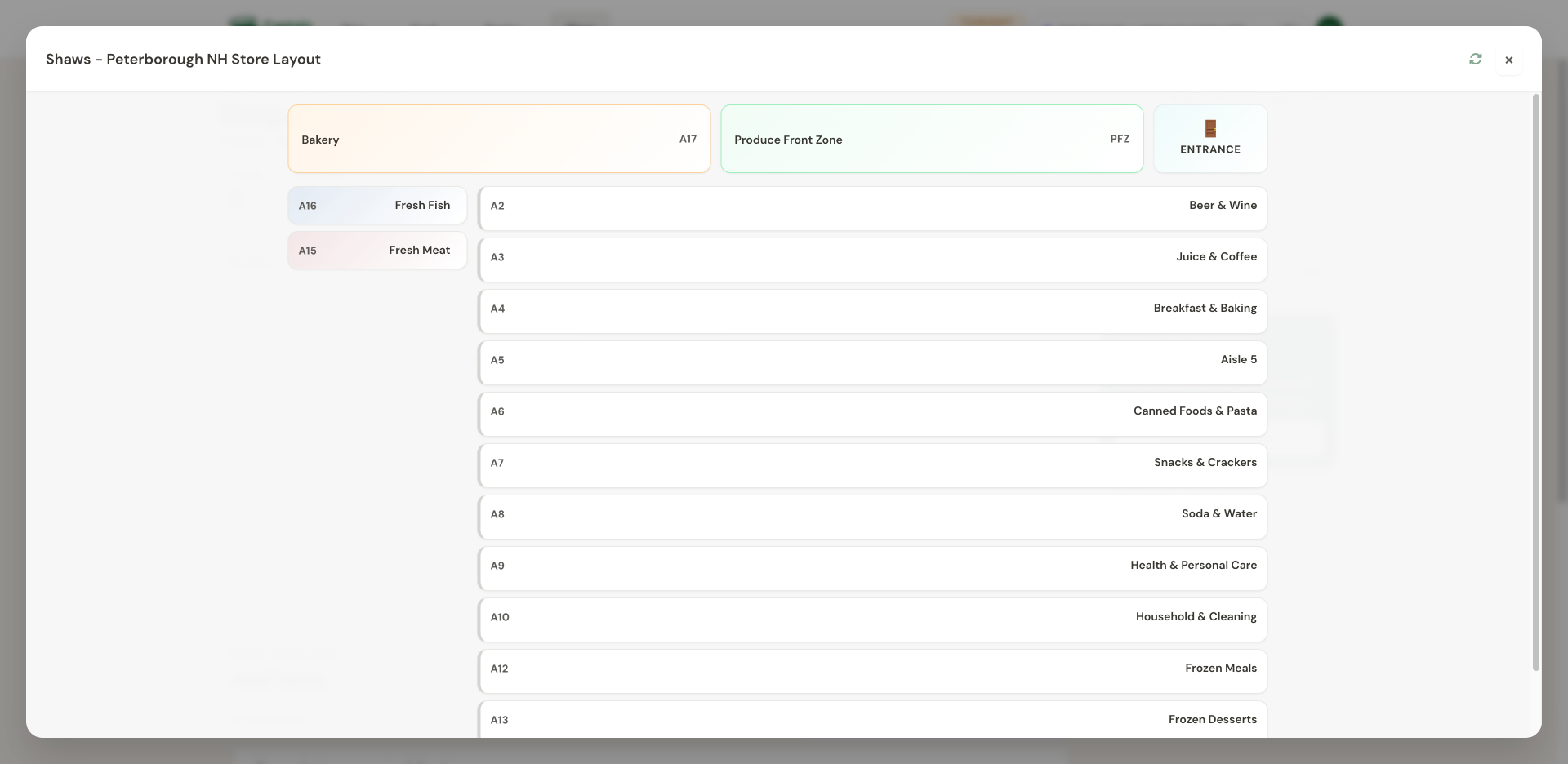Click the dialog's vertical scrollbar
Image resolution: width=1568 pixels, height=764 pixels.
1535,382
